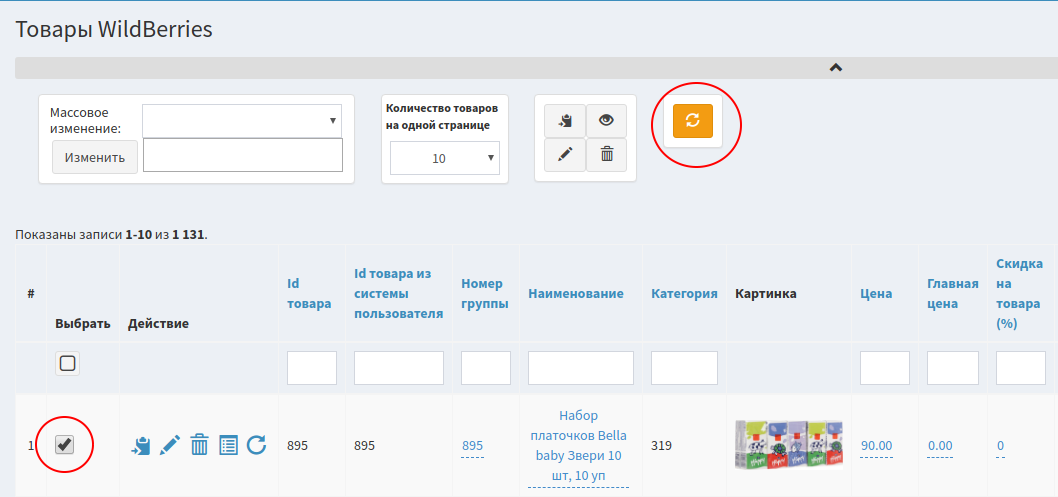Check the select-all checkbox in header

67,364
